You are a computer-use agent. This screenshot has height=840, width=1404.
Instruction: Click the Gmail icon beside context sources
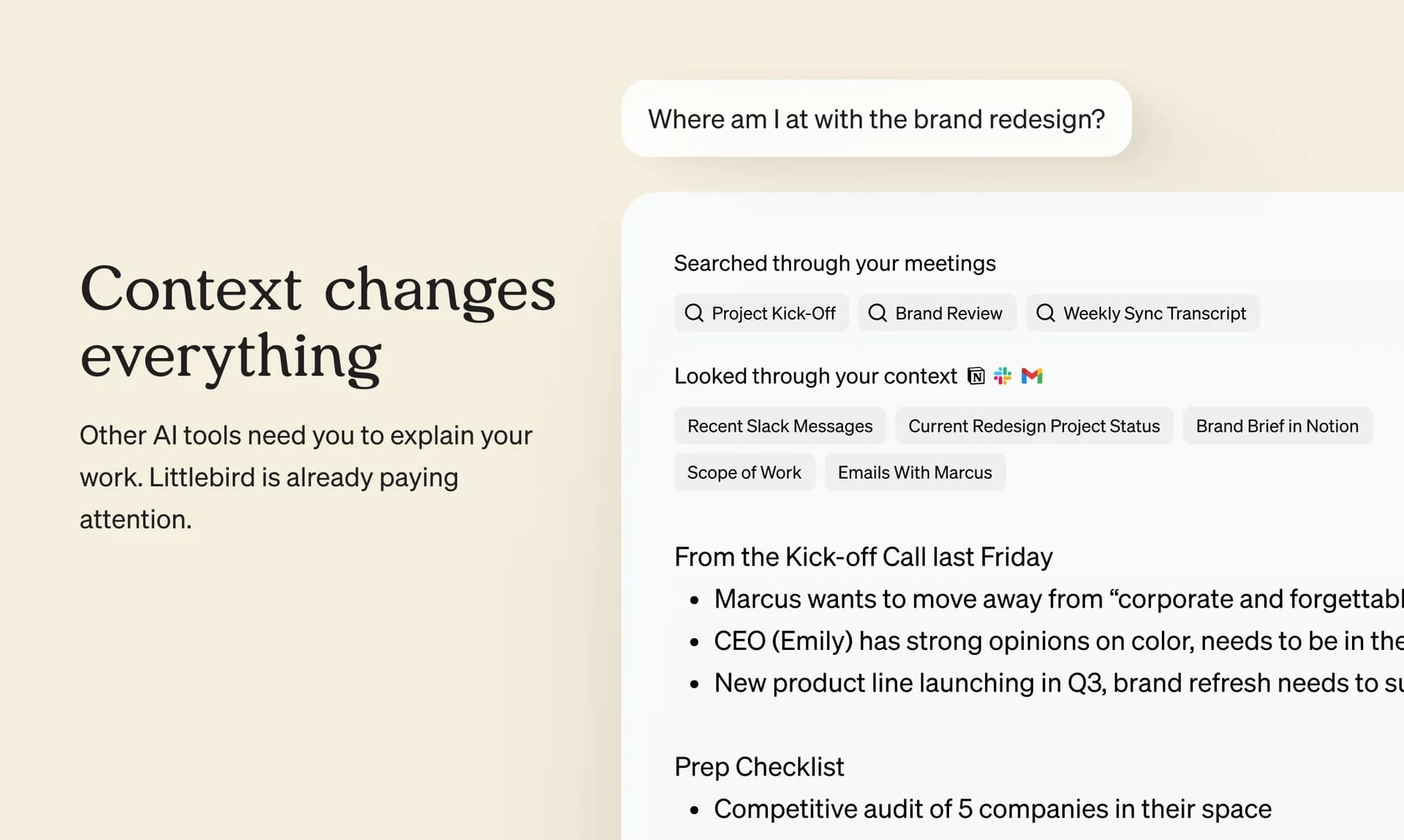point(1032,376)
